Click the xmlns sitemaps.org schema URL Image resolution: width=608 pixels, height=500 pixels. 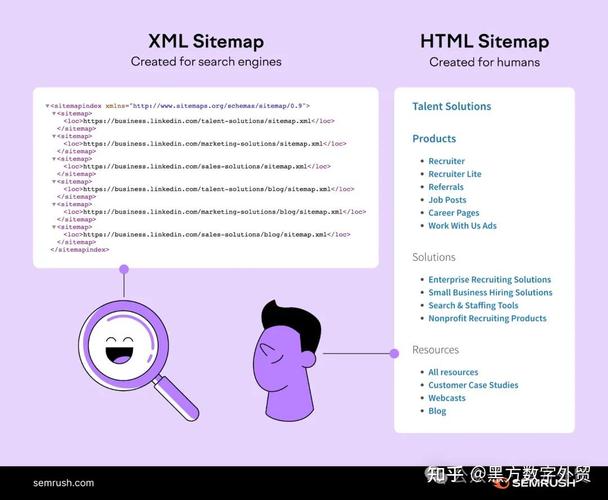pos(218,106)
